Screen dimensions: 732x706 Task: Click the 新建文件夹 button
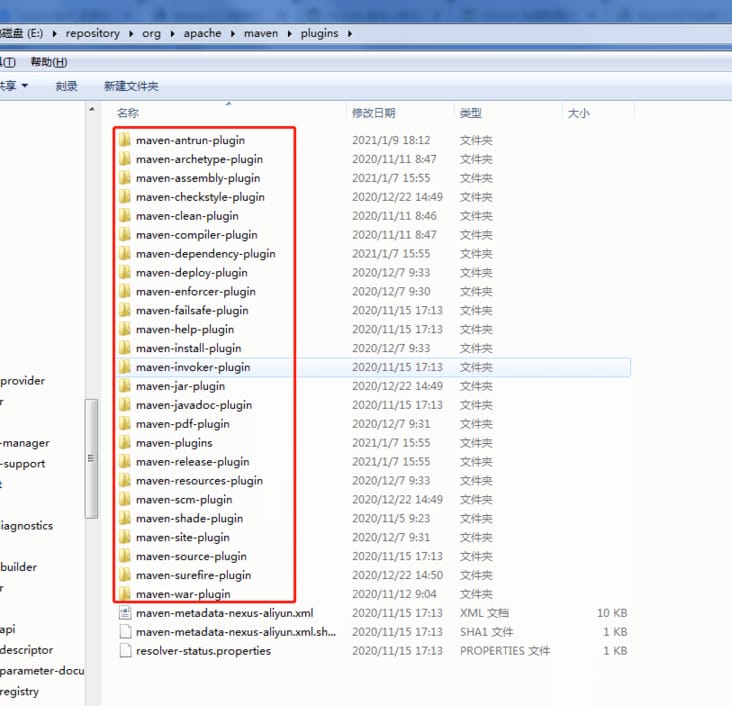coord(131,86)
